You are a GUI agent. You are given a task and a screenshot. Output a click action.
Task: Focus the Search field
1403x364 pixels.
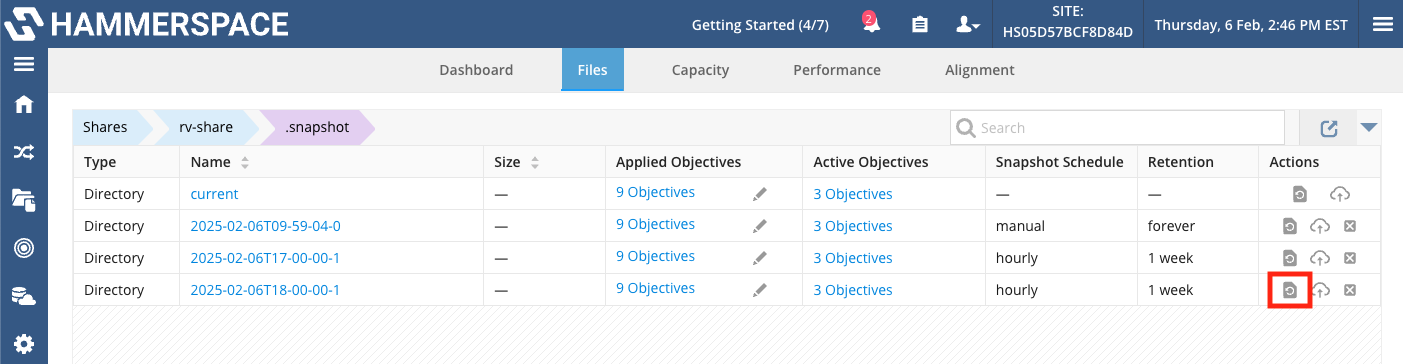pyautogui.click(x=1116, y=127)
